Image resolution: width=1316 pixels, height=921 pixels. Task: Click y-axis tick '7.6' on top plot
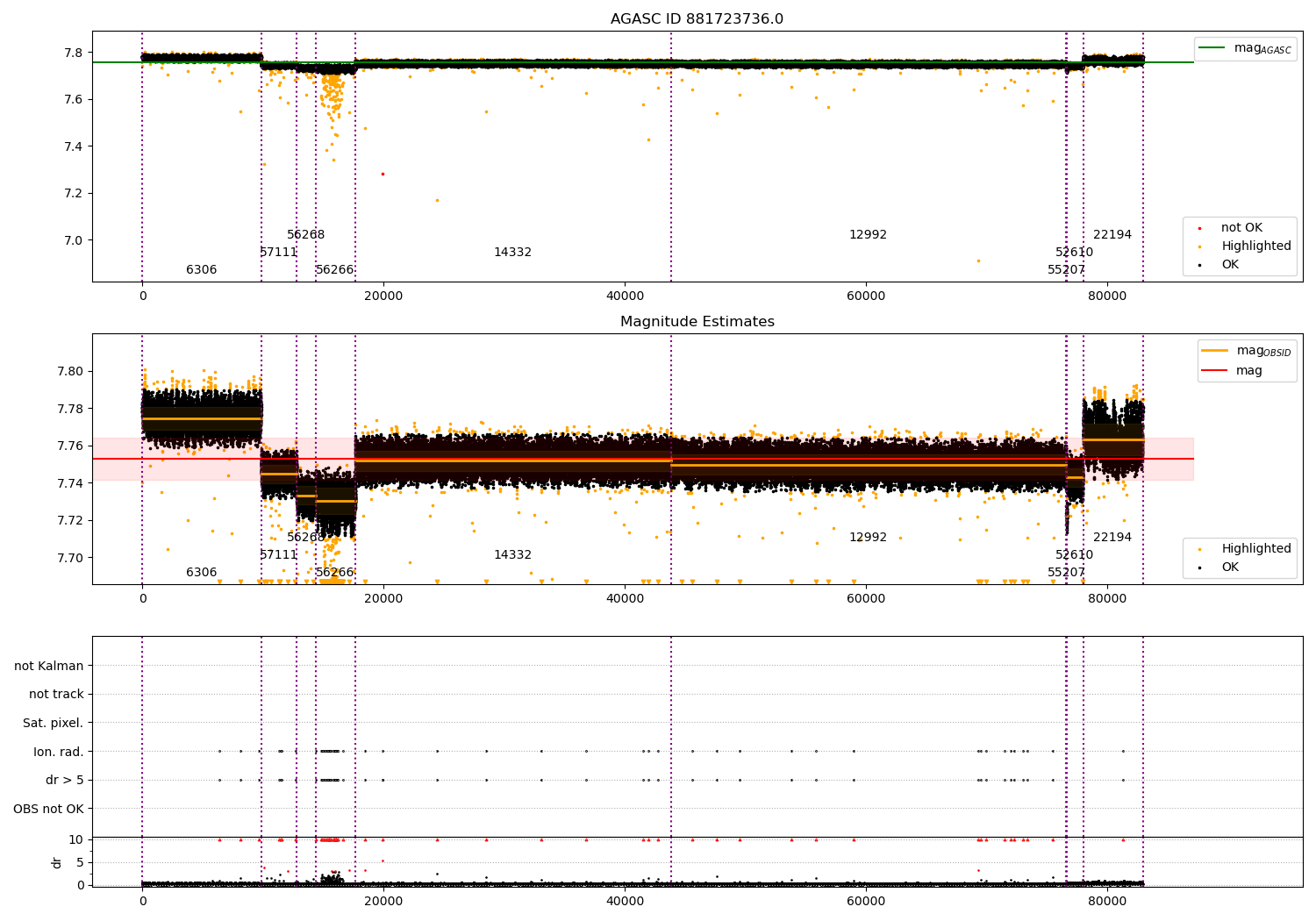pyautogui.click(x=73, y=100)
